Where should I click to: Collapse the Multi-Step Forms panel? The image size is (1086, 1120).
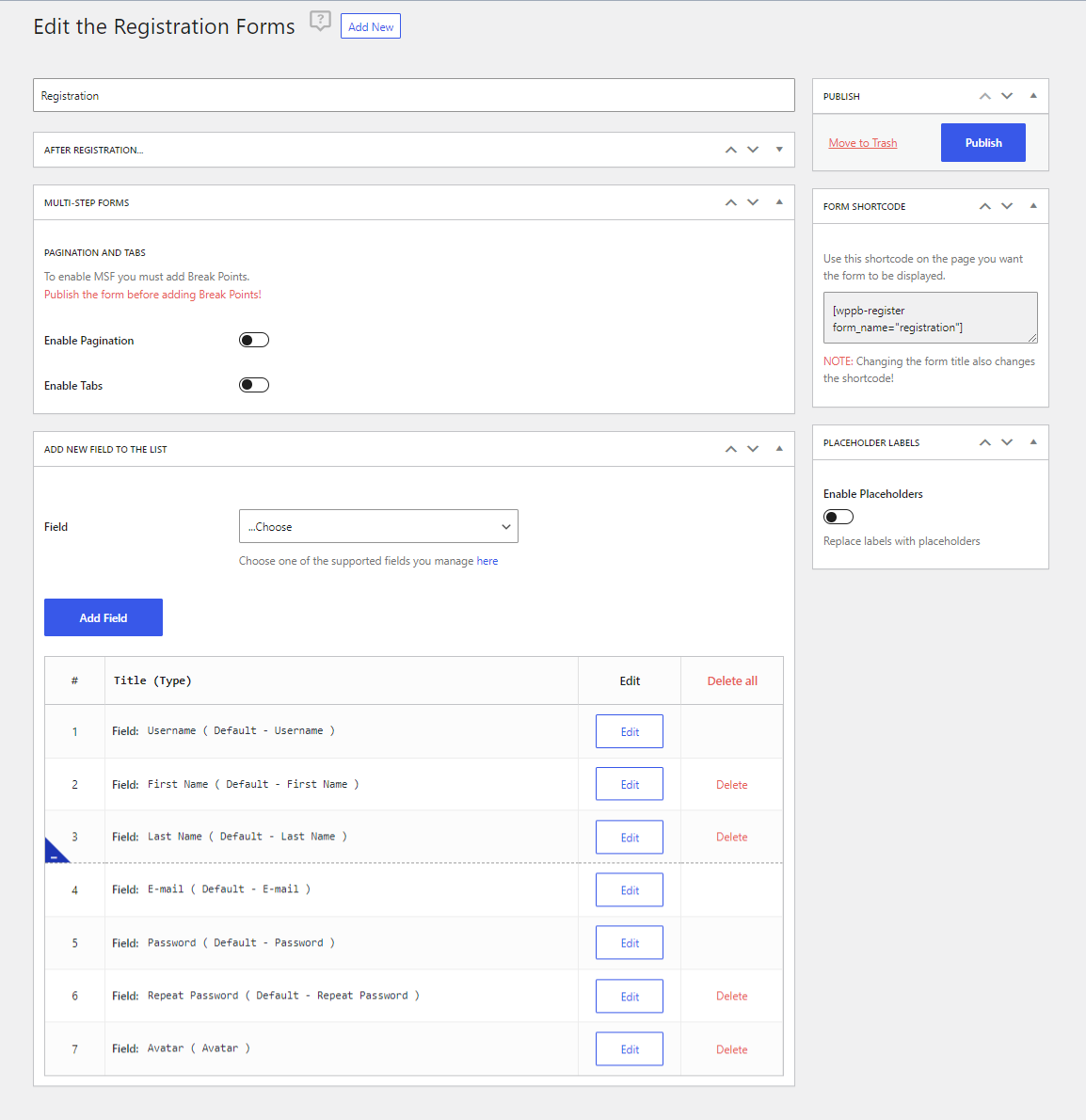tap(779, 203)
